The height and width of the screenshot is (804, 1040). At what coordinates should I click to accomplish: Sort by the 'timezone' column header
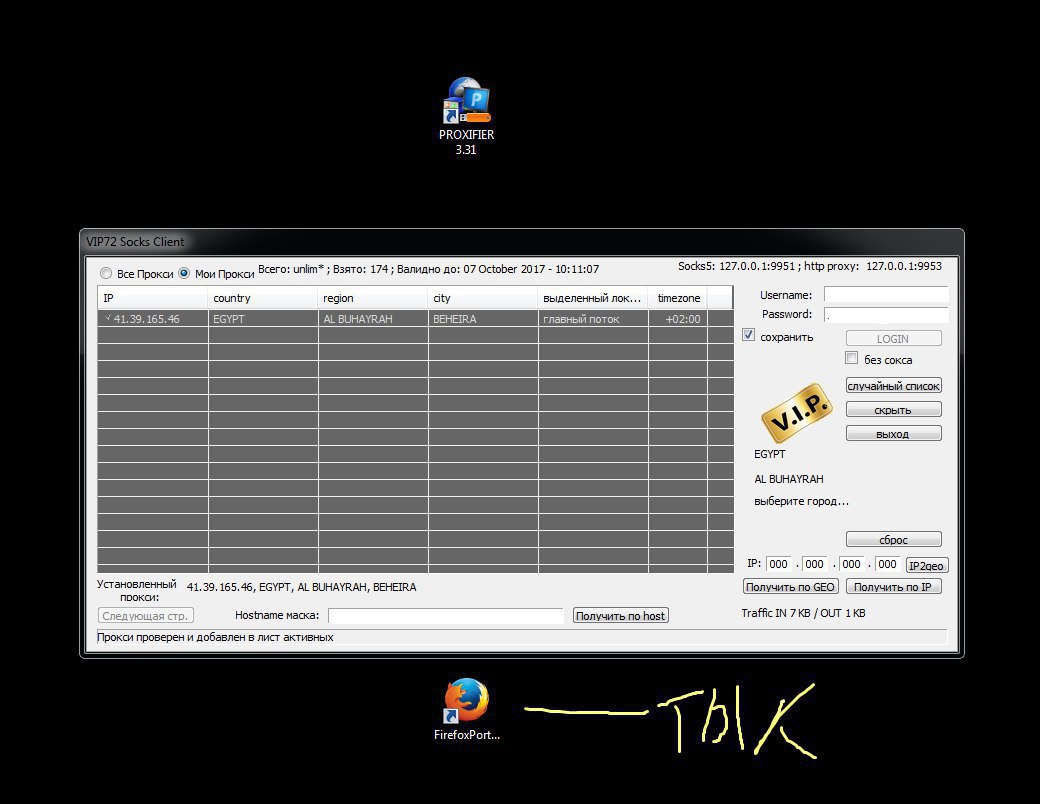click(678, 298)
